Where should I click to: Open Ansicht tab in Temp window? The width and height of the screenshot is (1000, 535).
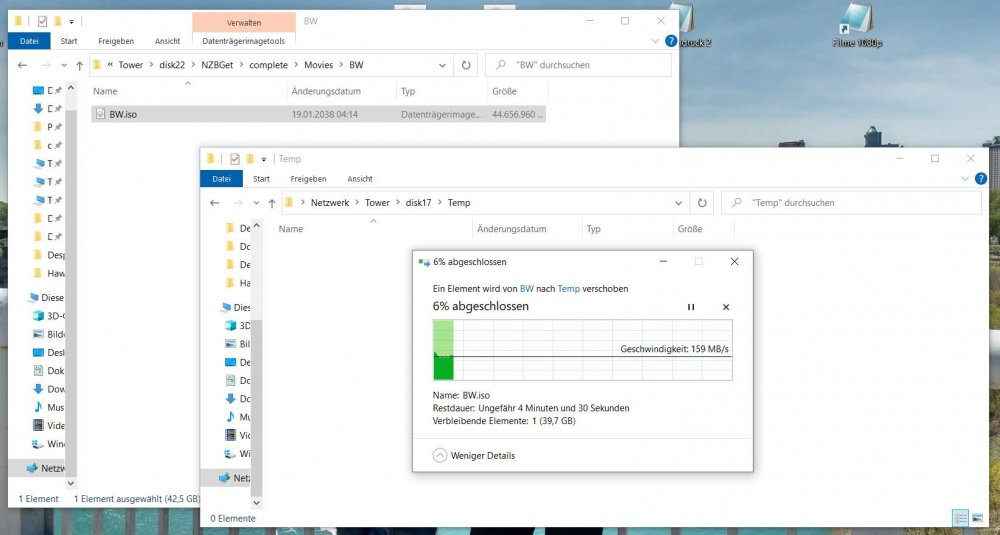(x=360, y=179)
